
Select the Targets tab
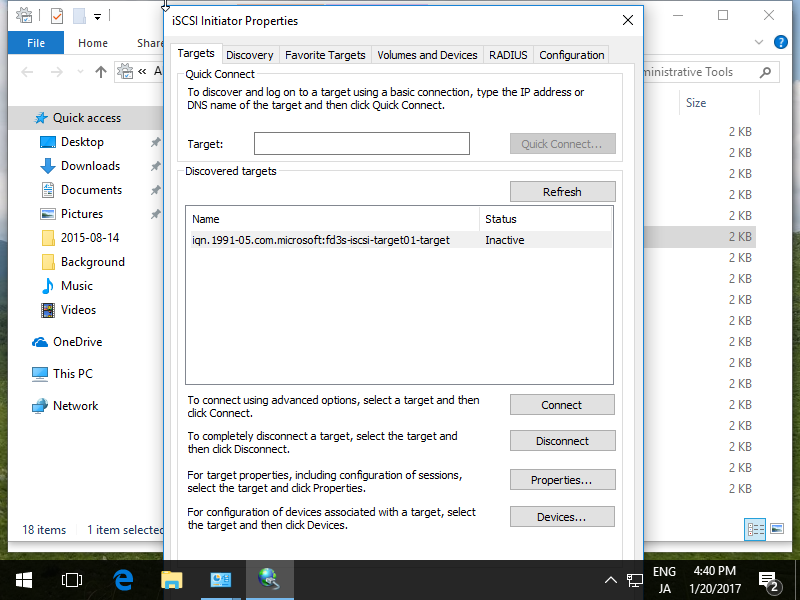coord(196,54)
